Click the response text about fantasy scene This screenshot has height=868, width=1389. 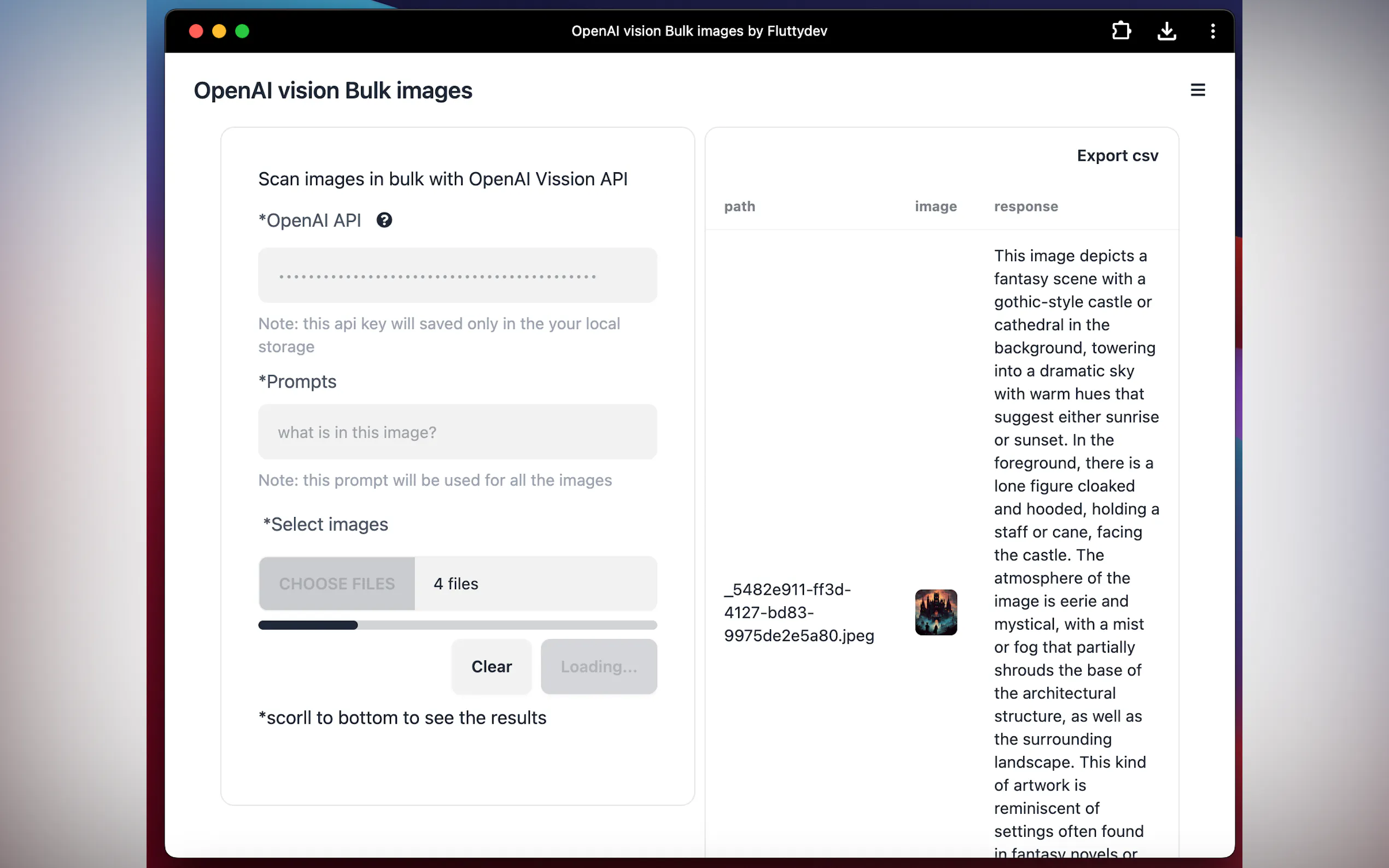pyautogui.click(x=1077, y=554)
